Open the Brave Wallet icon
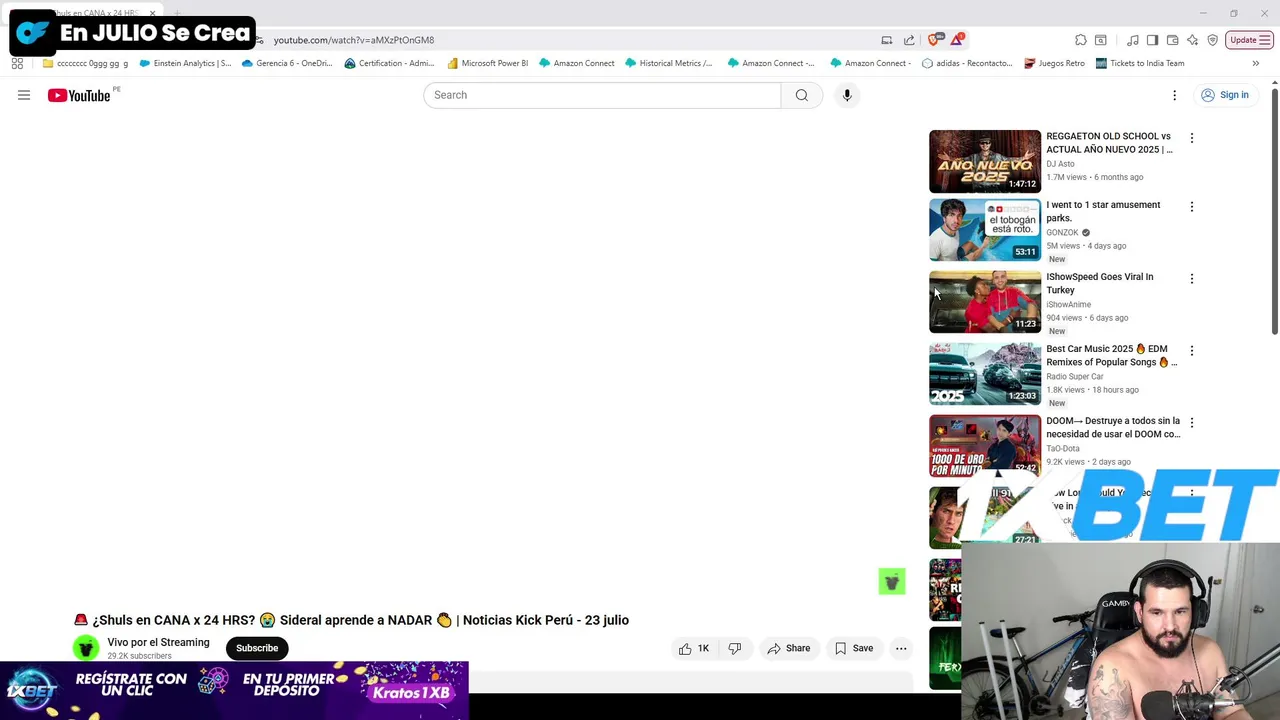 tap(1172, 40)
